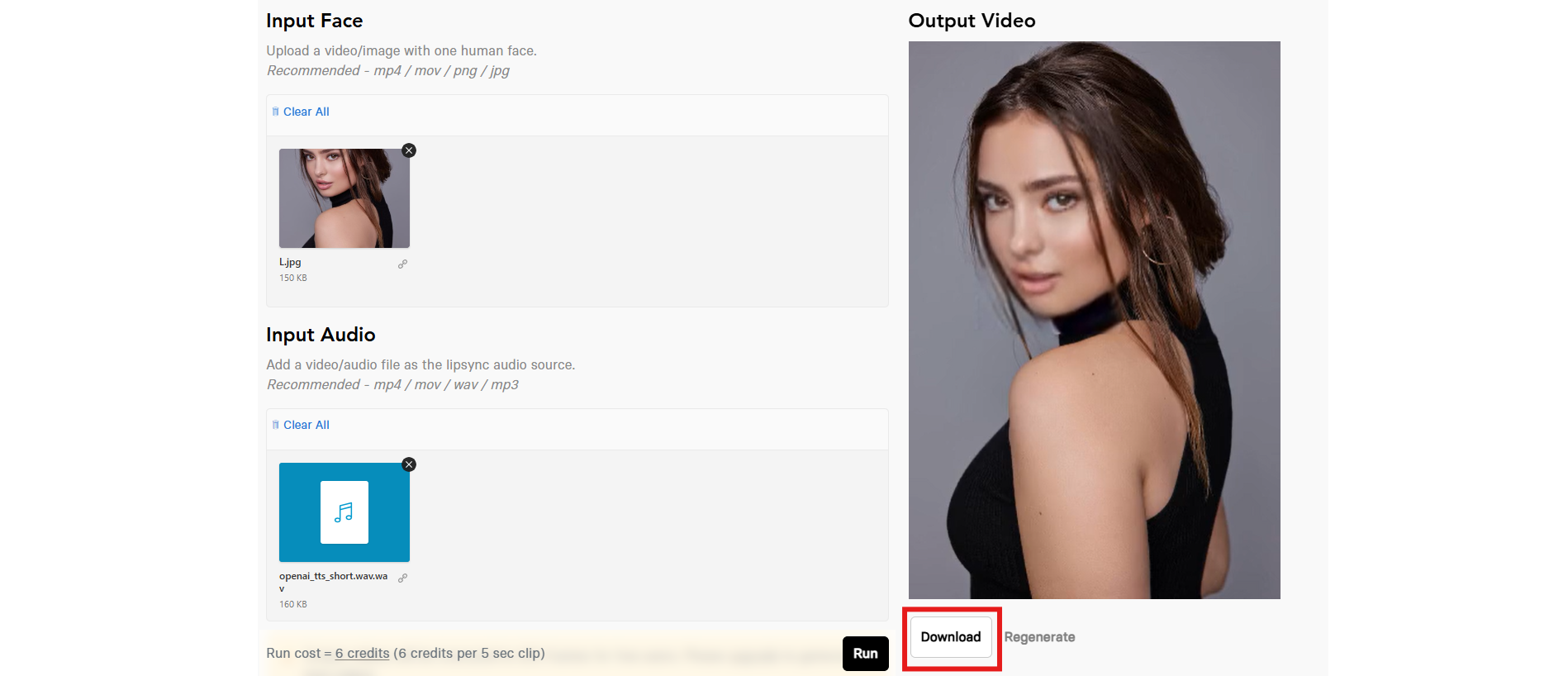The image size is (1568, 676).
Task: Click the Output Video preview image
Action: coord(1095,320)
